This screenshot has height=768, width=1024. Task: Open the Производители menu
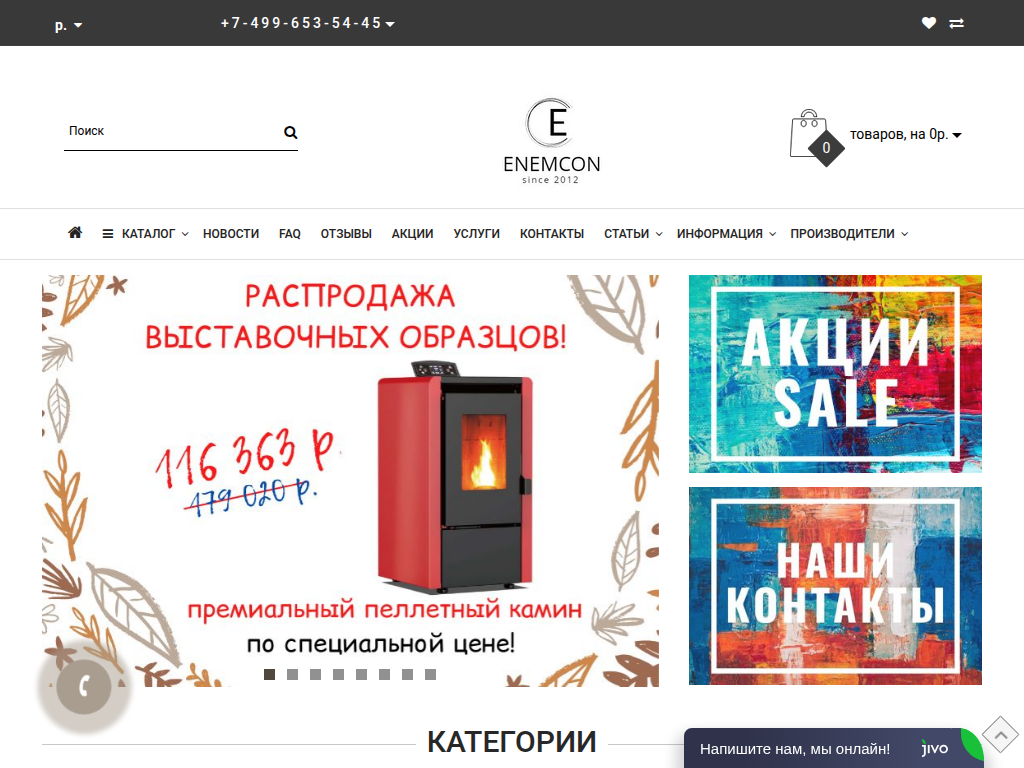[x=848, y=234]
